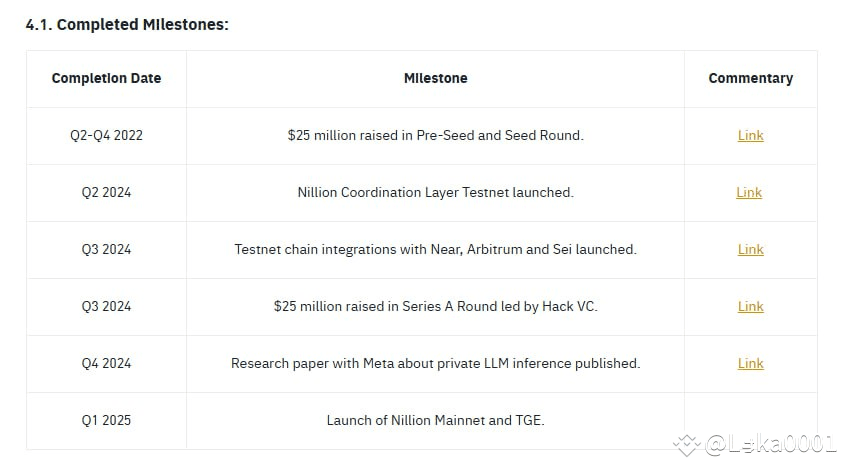Open the Series A Round commentary link
Viewport: 845px width, 466px height.
(750, 306)
